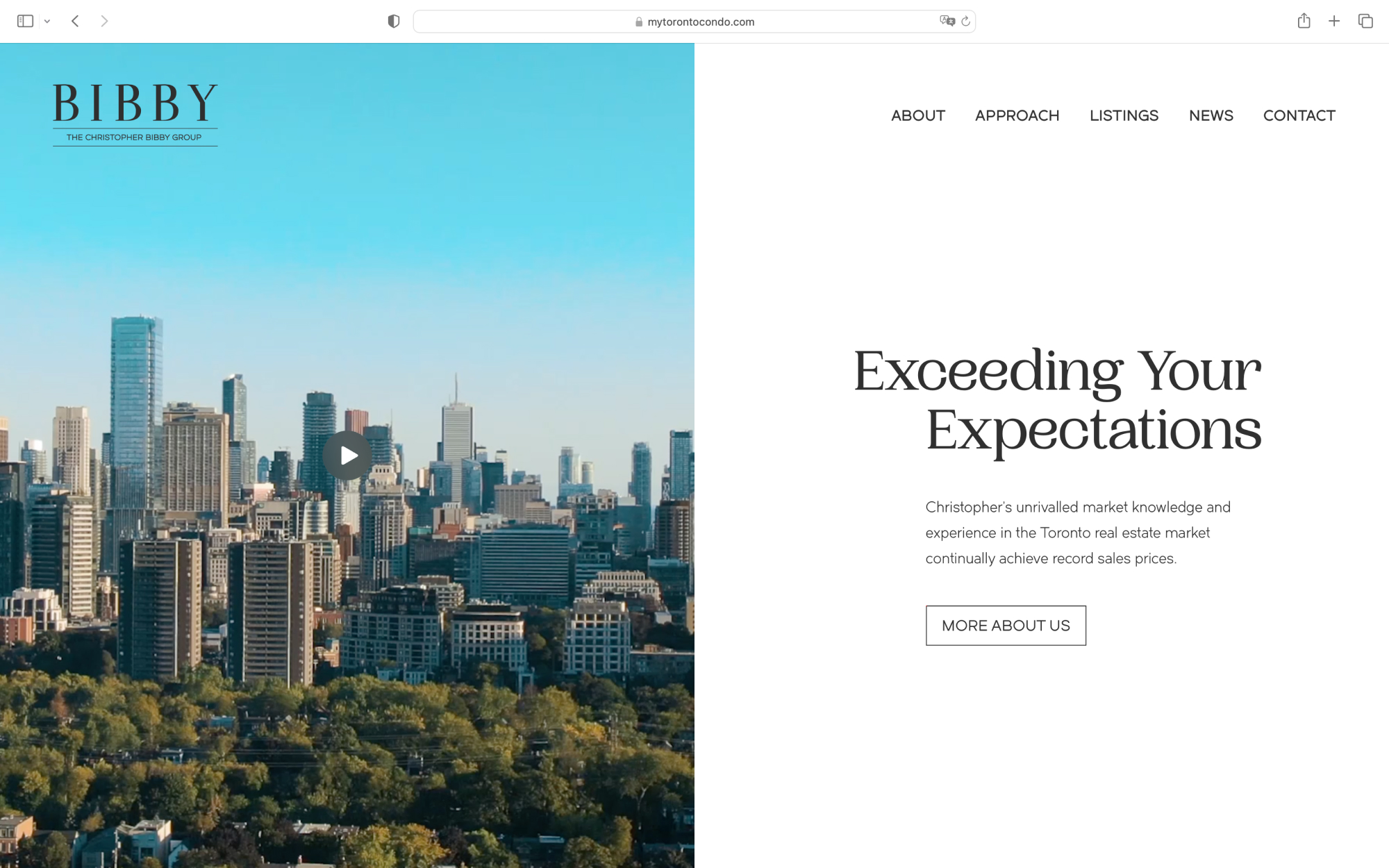Switch to the LISTINGS section
Image resolution: width=1389 pixels, height=868 pixels.
pos(1124,115)
